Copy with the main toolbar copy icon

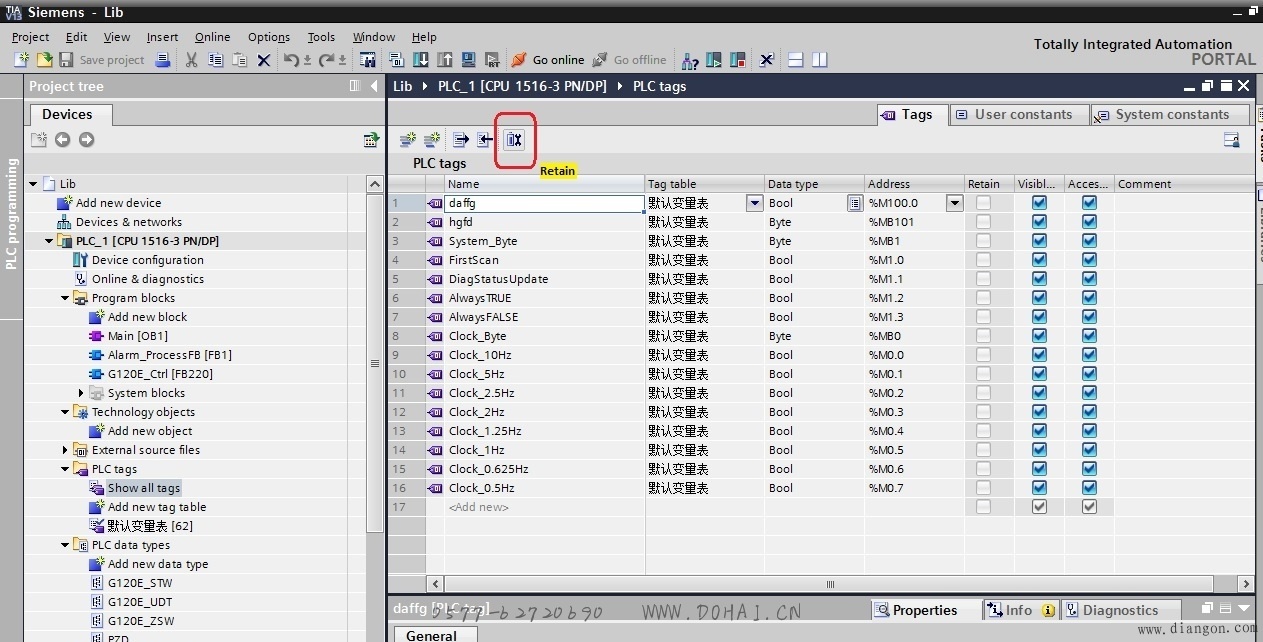[215, 60]
